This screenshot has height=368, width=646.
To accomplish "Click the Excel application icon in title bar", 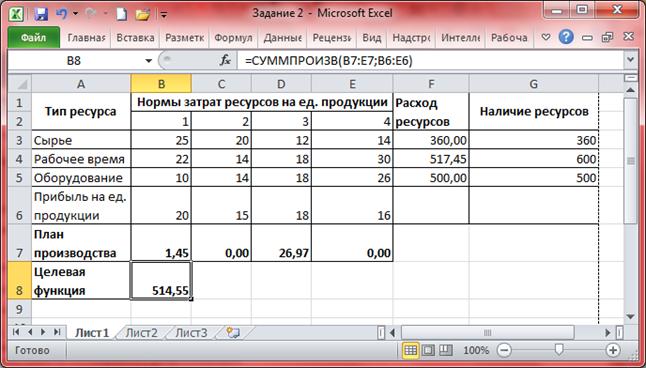I will [17, 14].
